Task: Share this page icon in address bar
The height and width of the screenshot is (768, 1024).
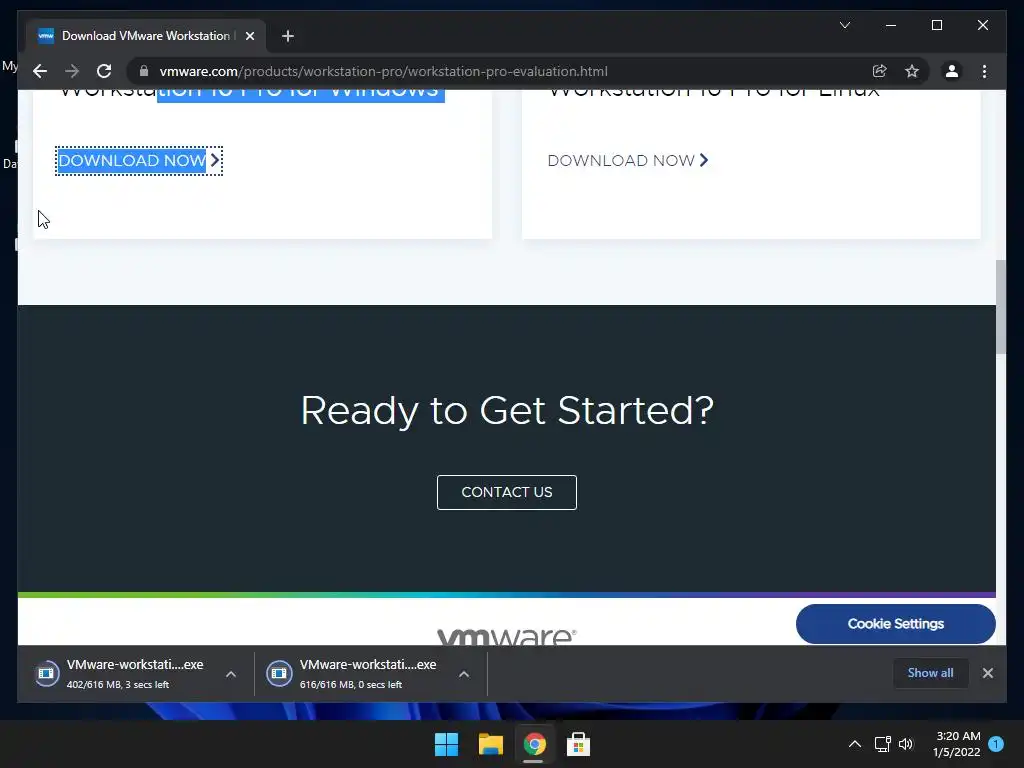Action: (x=880, y=71)
